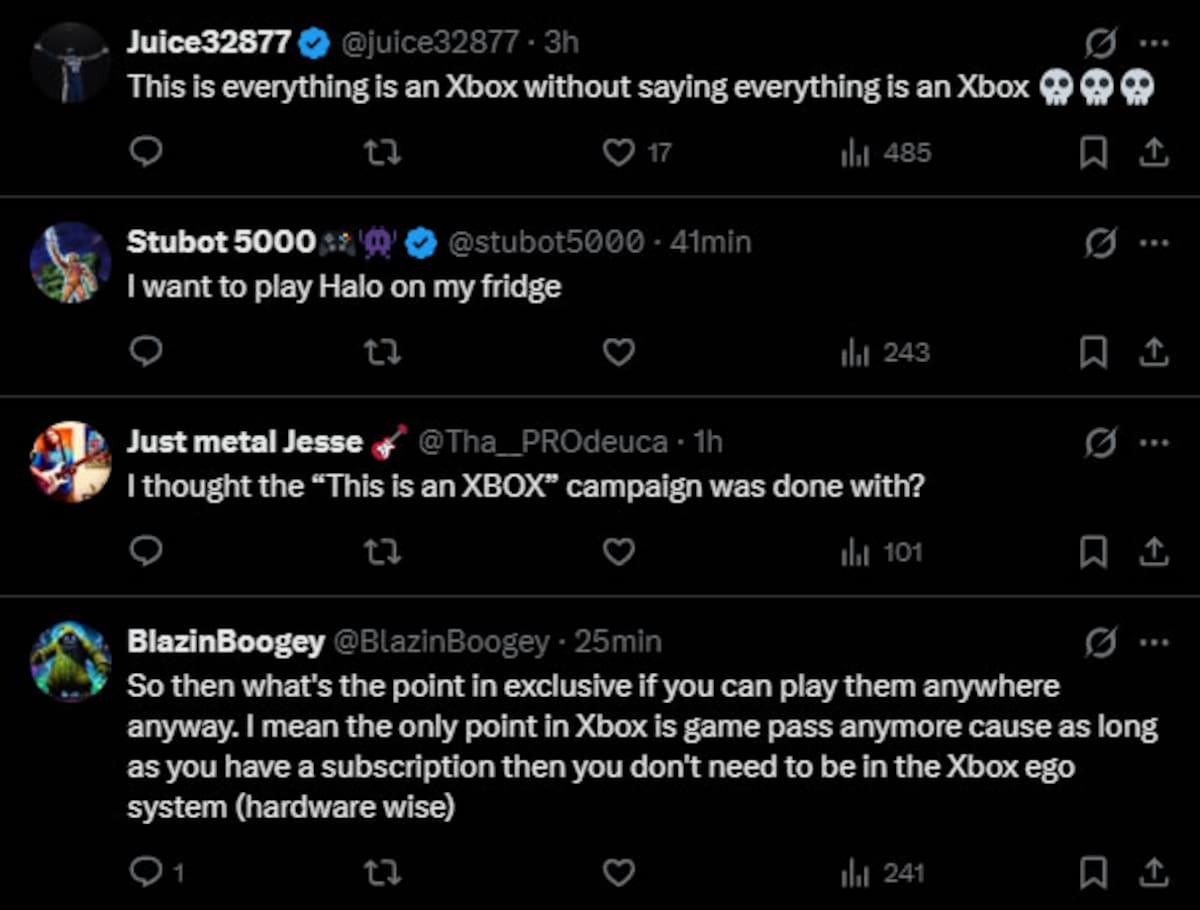
Task: Click Grok icon on Juice32877's tweet
Action: click(1101, 42)
